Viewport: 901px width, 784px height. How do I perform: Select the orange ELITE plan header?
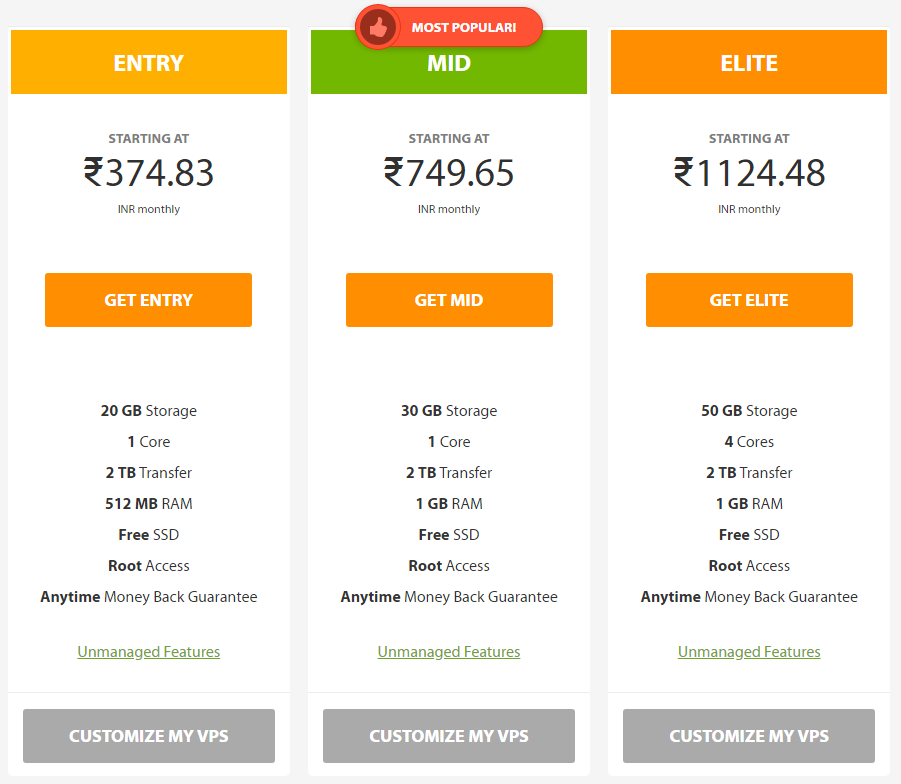(749, 62)
